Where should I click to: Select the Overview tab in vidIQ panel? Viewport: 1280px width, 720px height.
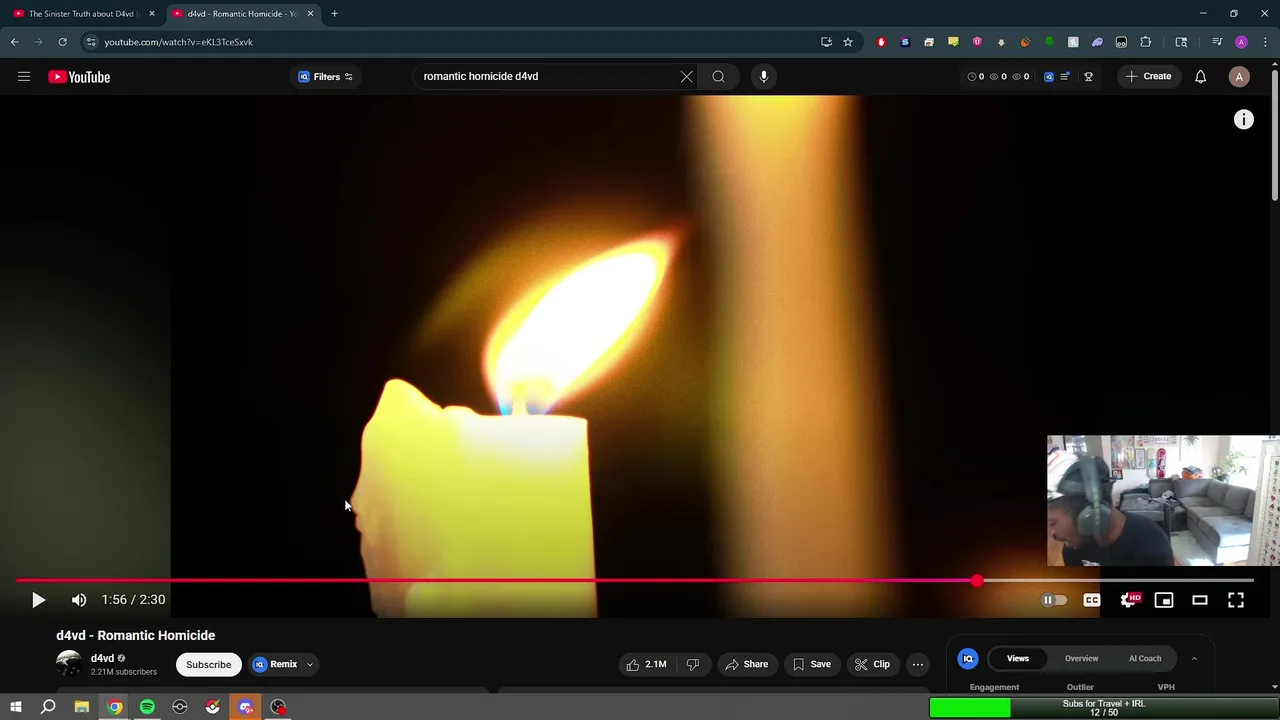(x=1081, y=658)
